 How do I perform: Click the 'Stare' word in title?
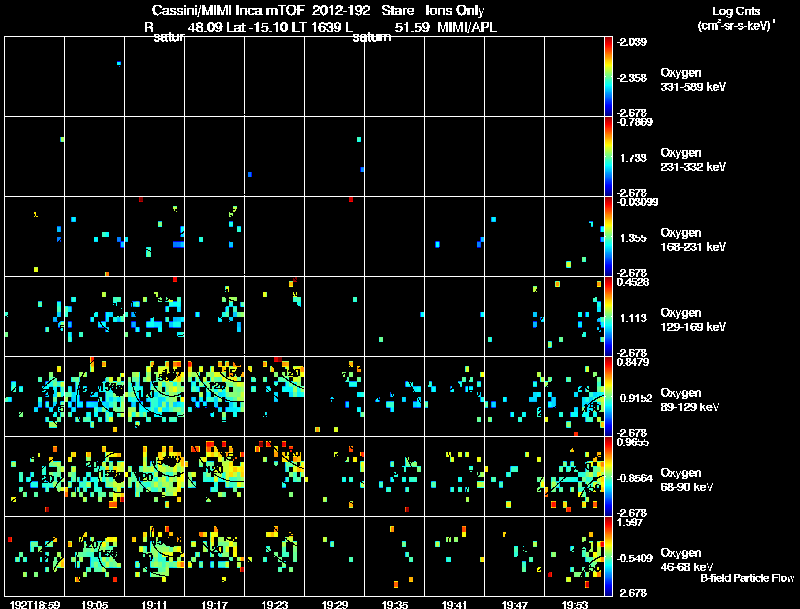(397, 11)
